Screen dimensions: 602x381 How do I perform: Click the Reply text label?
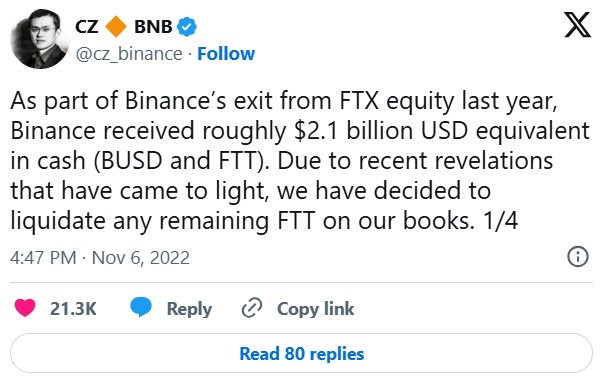(189, 309)
